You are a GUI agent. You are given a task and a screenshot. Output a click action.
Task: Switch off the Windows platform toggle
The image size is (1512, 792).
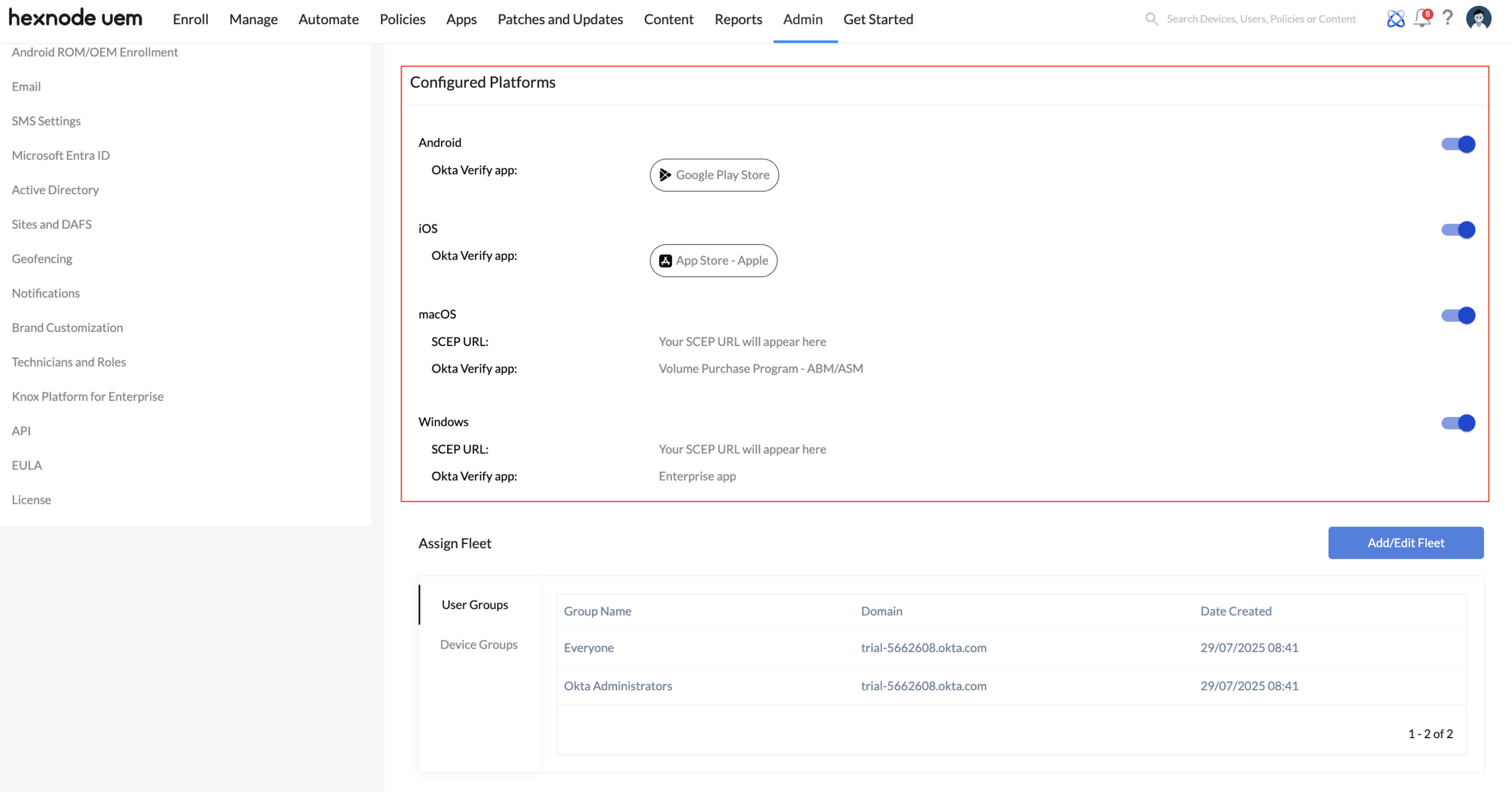1458,423
